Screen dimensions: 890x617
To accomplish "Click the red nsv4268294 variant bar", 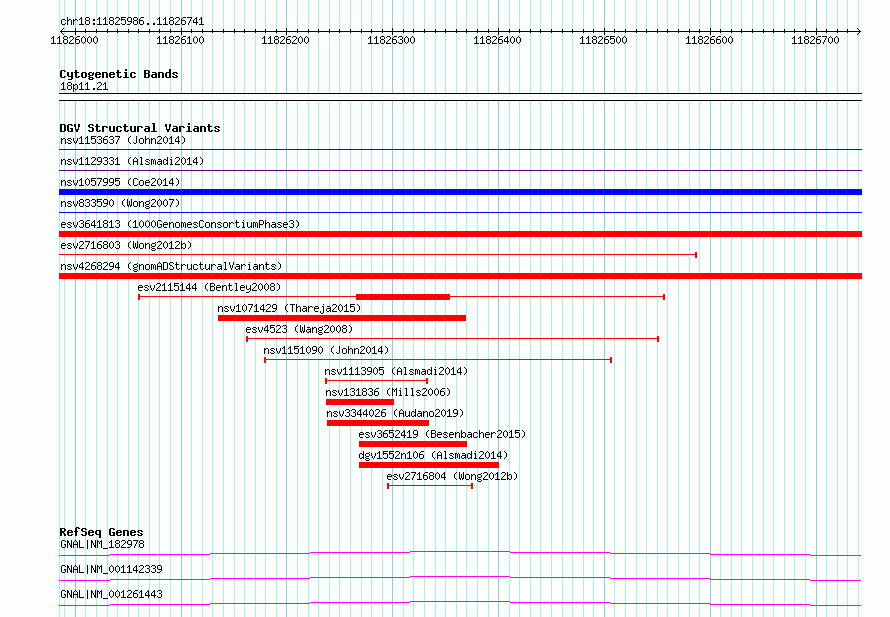I will click(460, 276).
